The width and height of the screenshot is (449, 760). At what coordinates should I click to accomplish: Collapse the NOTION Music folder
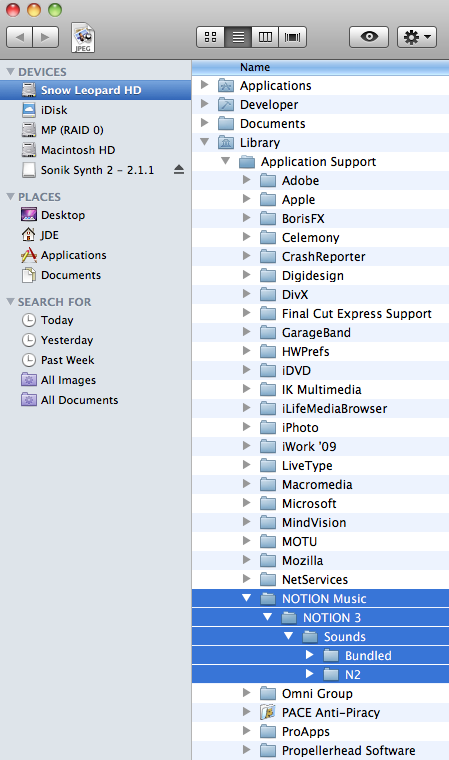coord(247,598)
